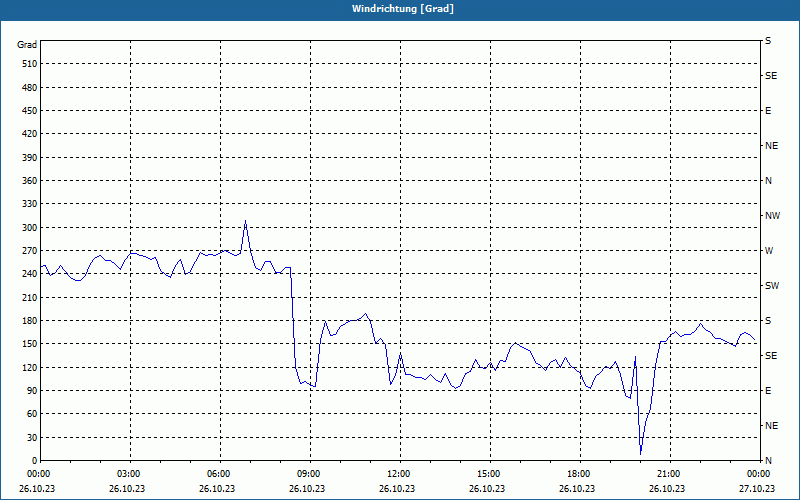Select the 330 y-axis value
This screenshot has width=800, height=500.
pos(30,204)
